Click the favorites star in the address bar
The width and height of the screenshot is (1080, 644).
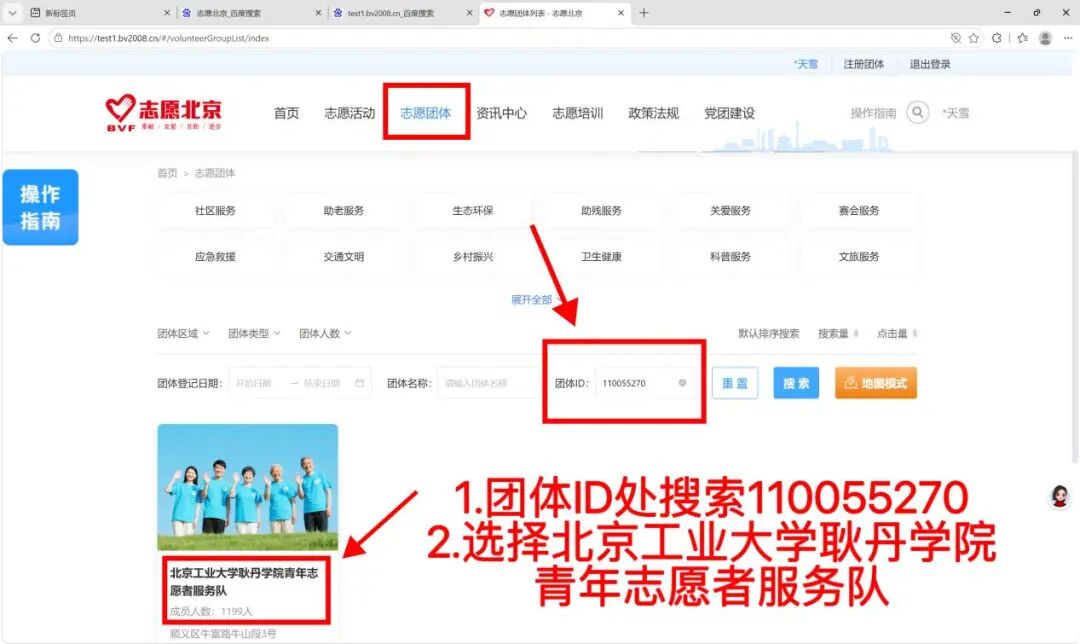click(x=973, y=38)
